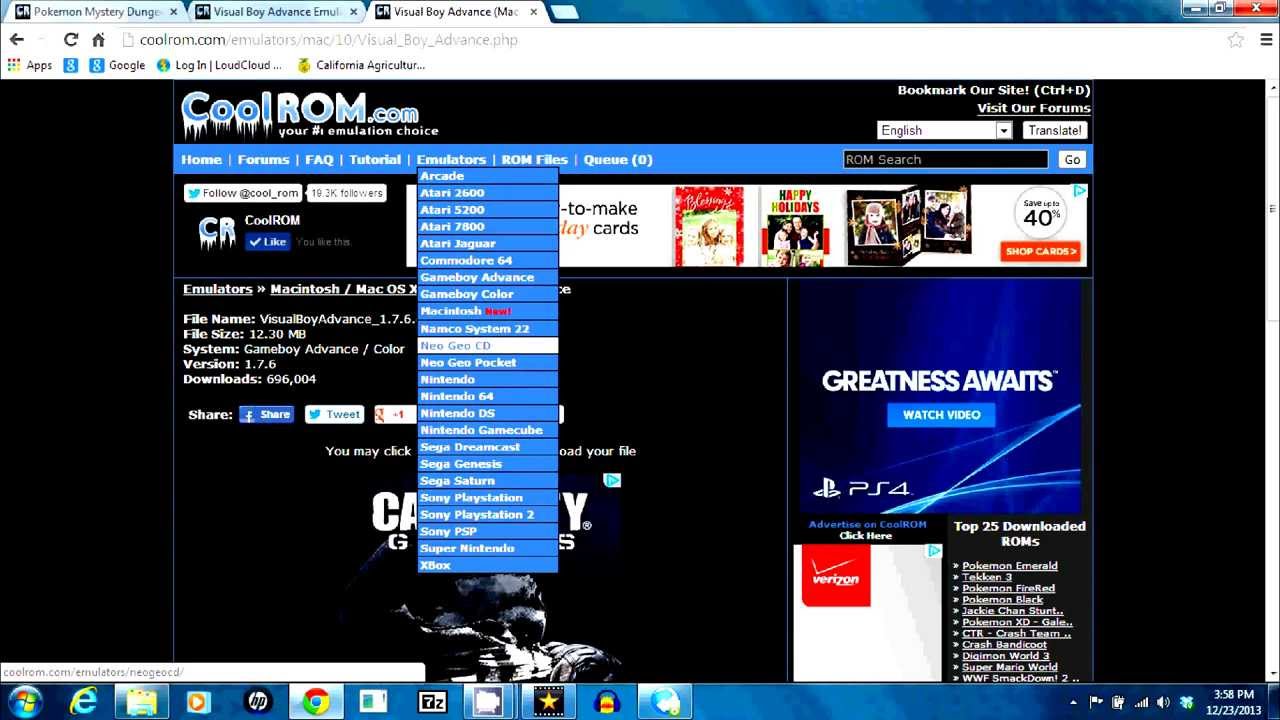Click the taskbar clock showing 3:58 PM
Image resolution: width=1280 pixels, height=720 pixels.
tap(1233, 702)
